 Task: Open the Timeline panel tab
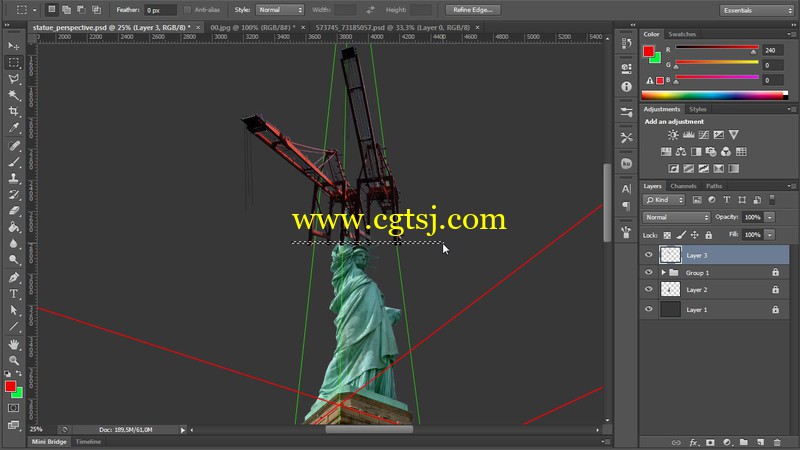coord(88,442)
